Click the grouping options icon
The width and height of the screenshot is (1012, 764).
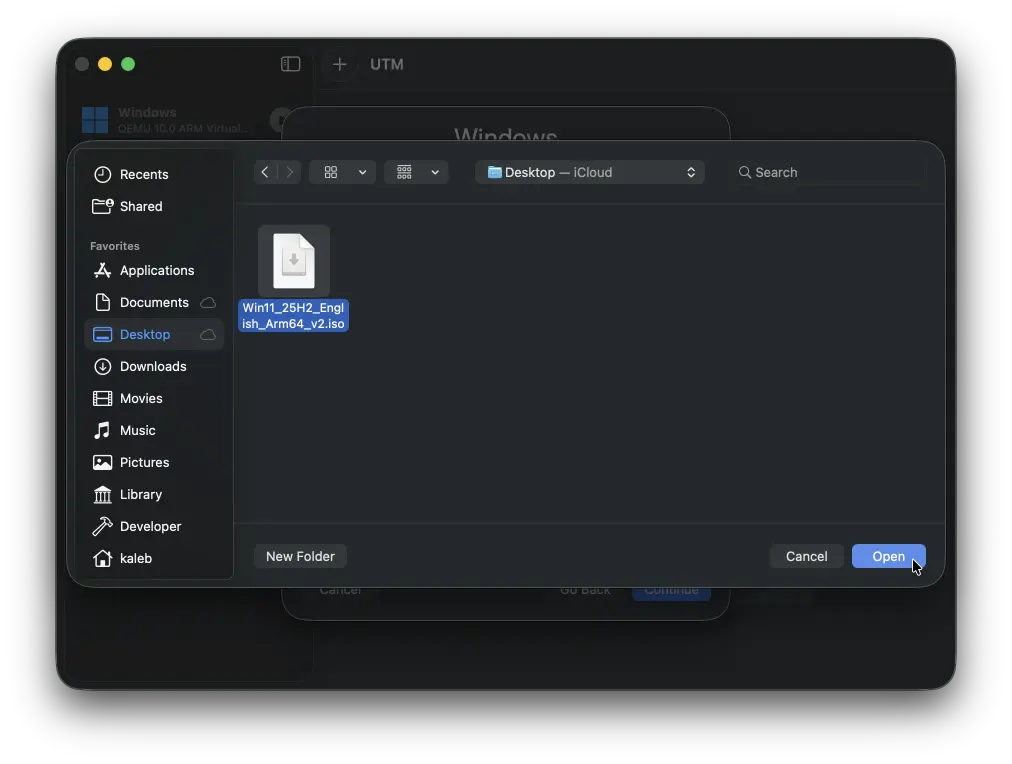coord(404,172)
